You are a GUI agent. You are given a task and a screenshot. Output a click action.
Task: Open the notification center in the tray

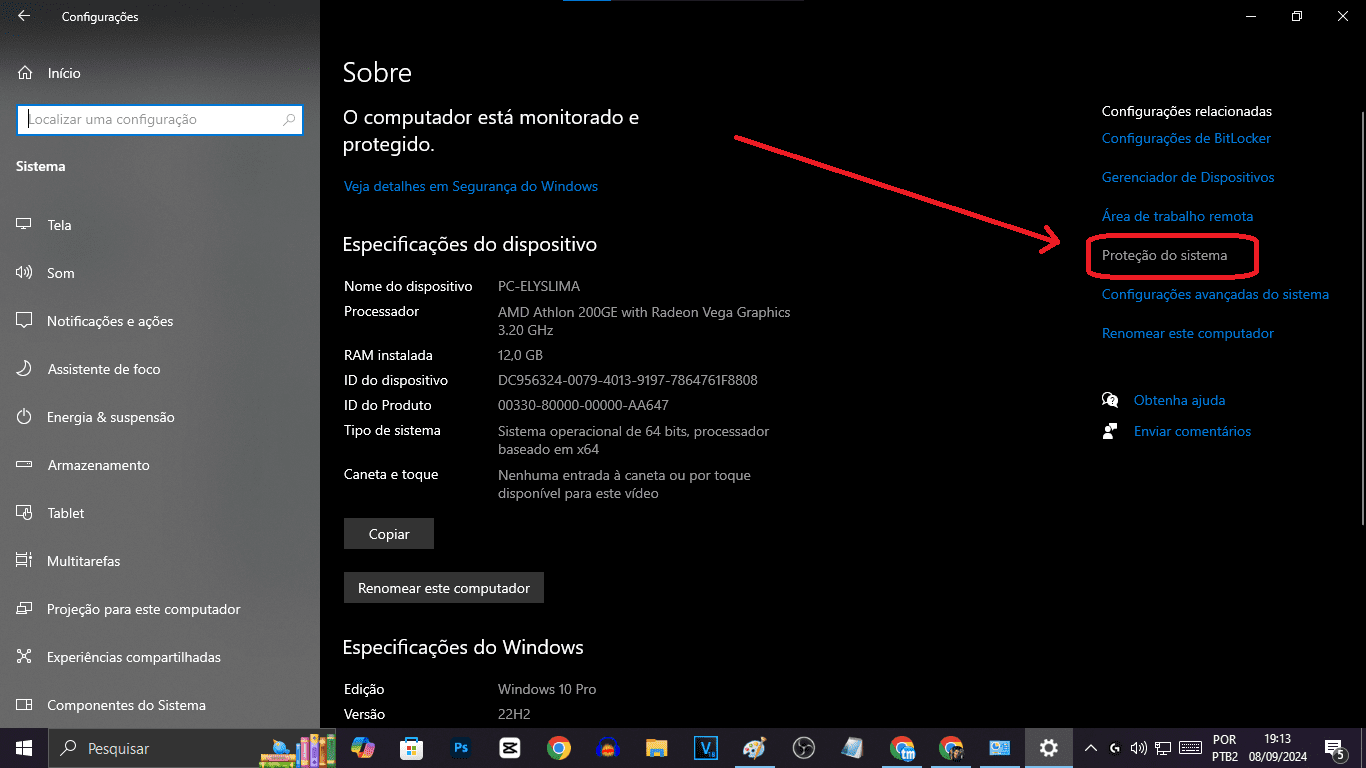[x=1334, y=747]
